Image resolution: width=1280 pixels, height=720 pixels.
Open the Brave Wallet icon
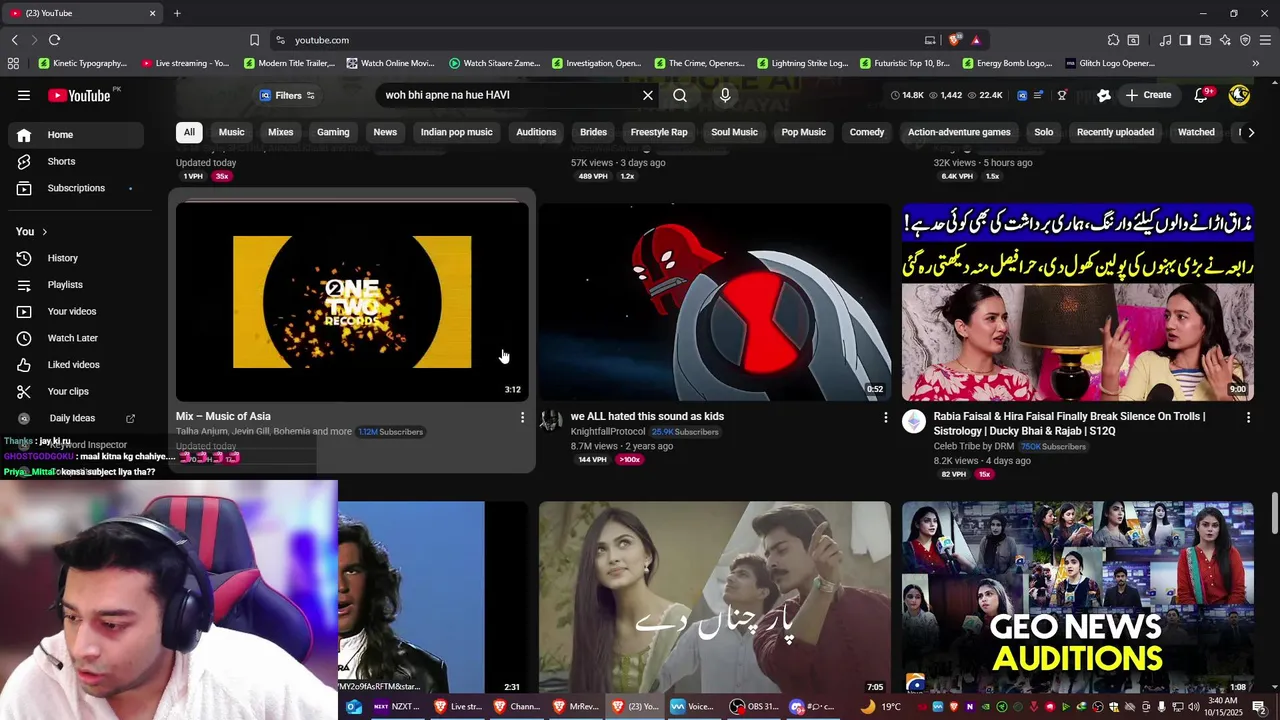point(1205,40)
